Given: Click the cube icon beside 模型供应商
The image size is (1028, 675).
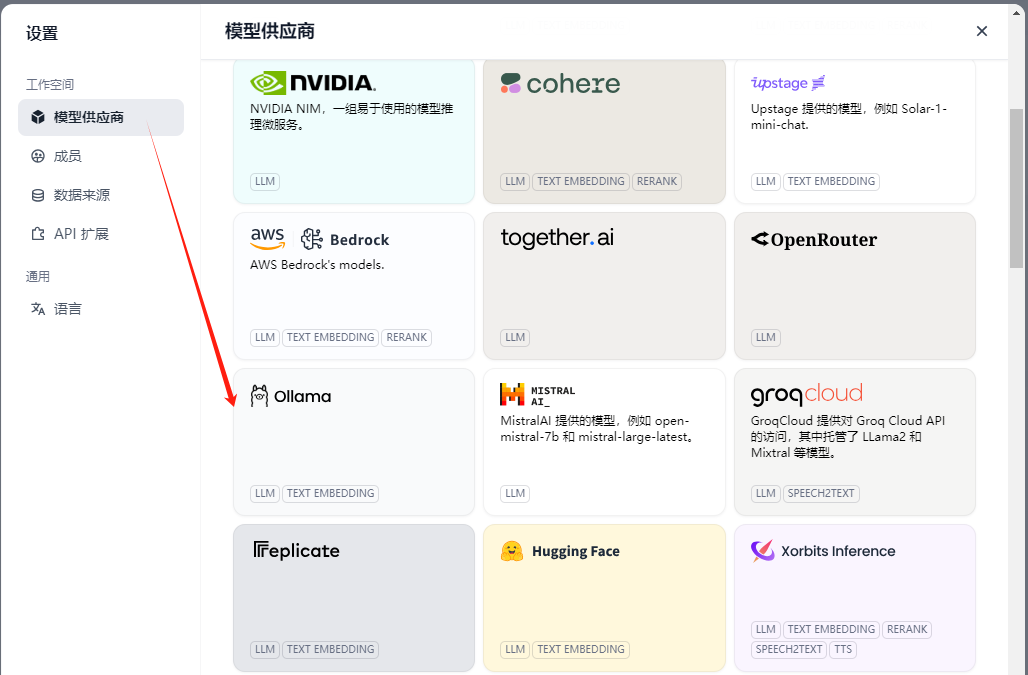Looking at the screenshot, I should [x=38, y=117].
